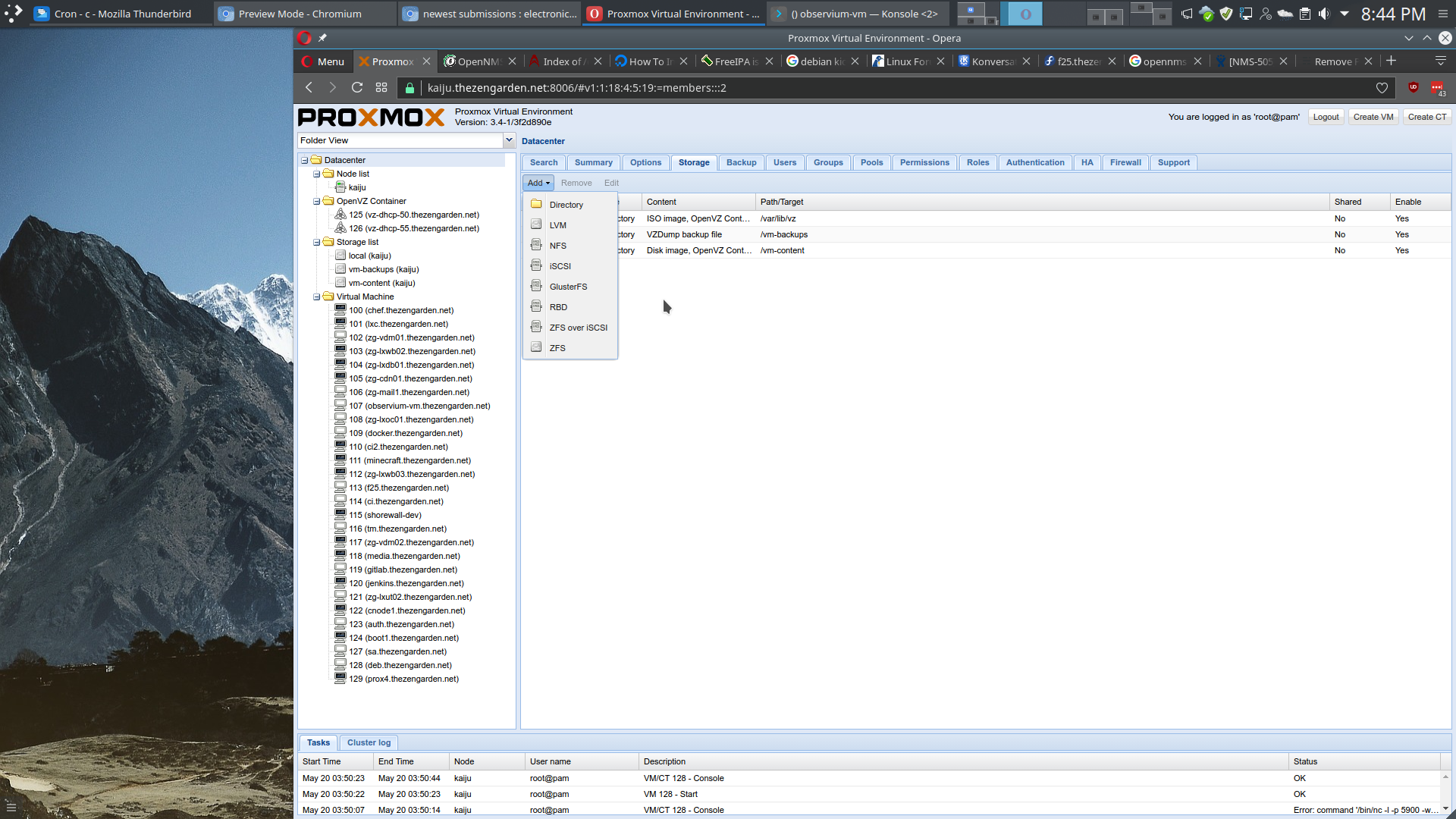Viewport: 1456px width, 819px height.
Task: Click the address bar URL field
Action: 895,88
